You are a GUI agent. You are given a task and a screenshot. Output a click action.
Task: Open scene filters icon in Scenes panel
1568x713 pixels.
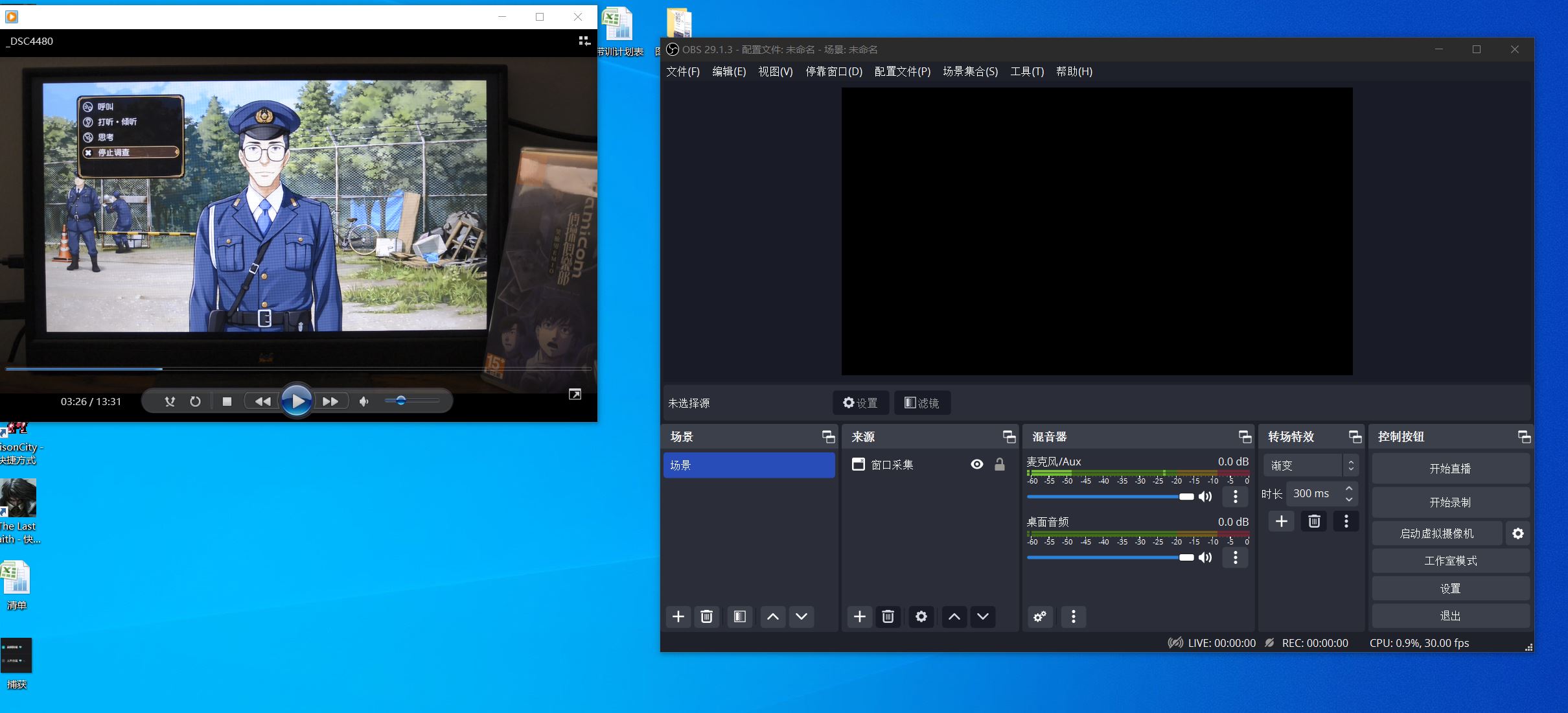tap(739, 616)
